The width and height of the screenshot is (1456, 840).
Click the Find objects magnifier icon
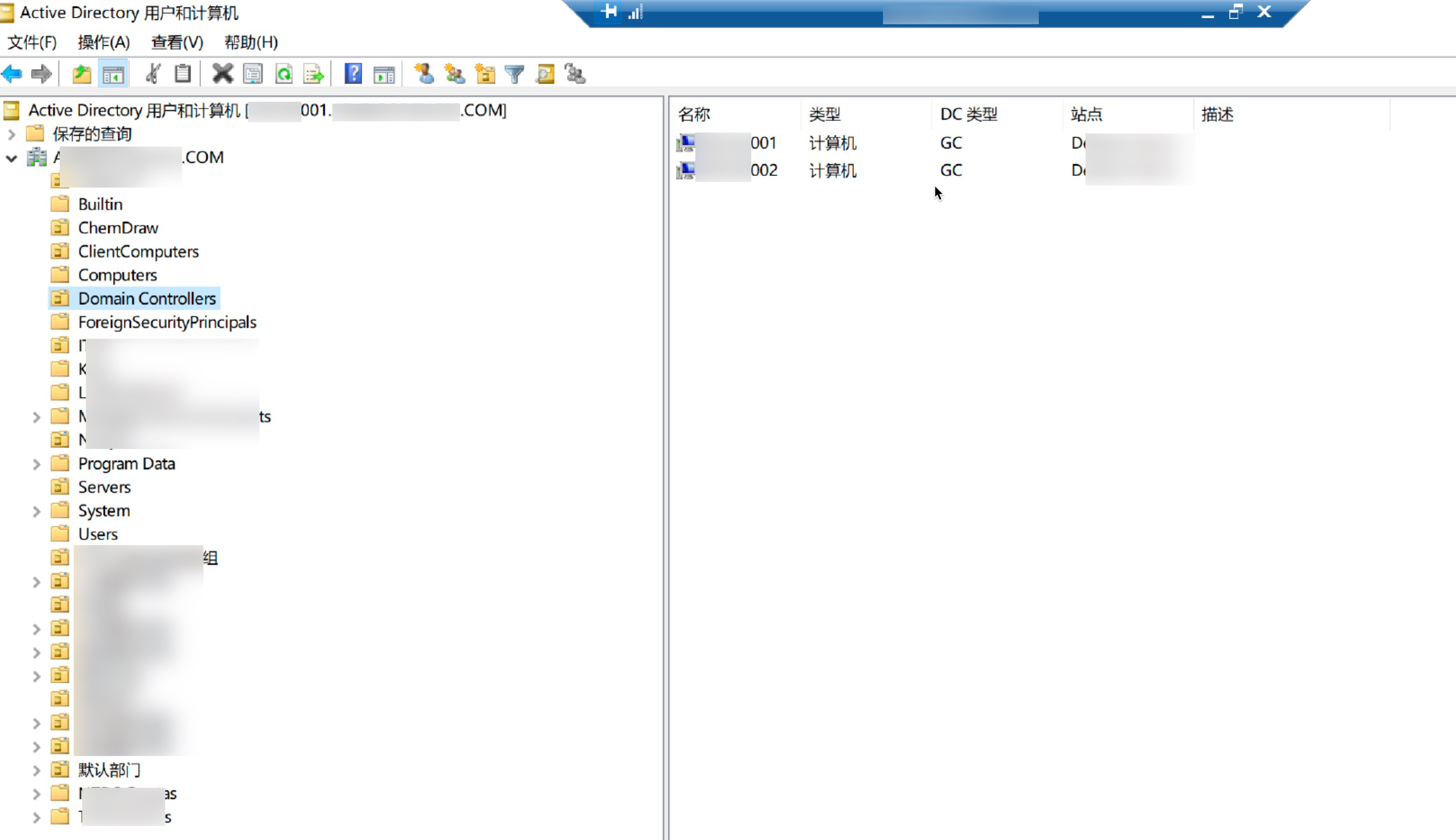click(x=545, y=74)
